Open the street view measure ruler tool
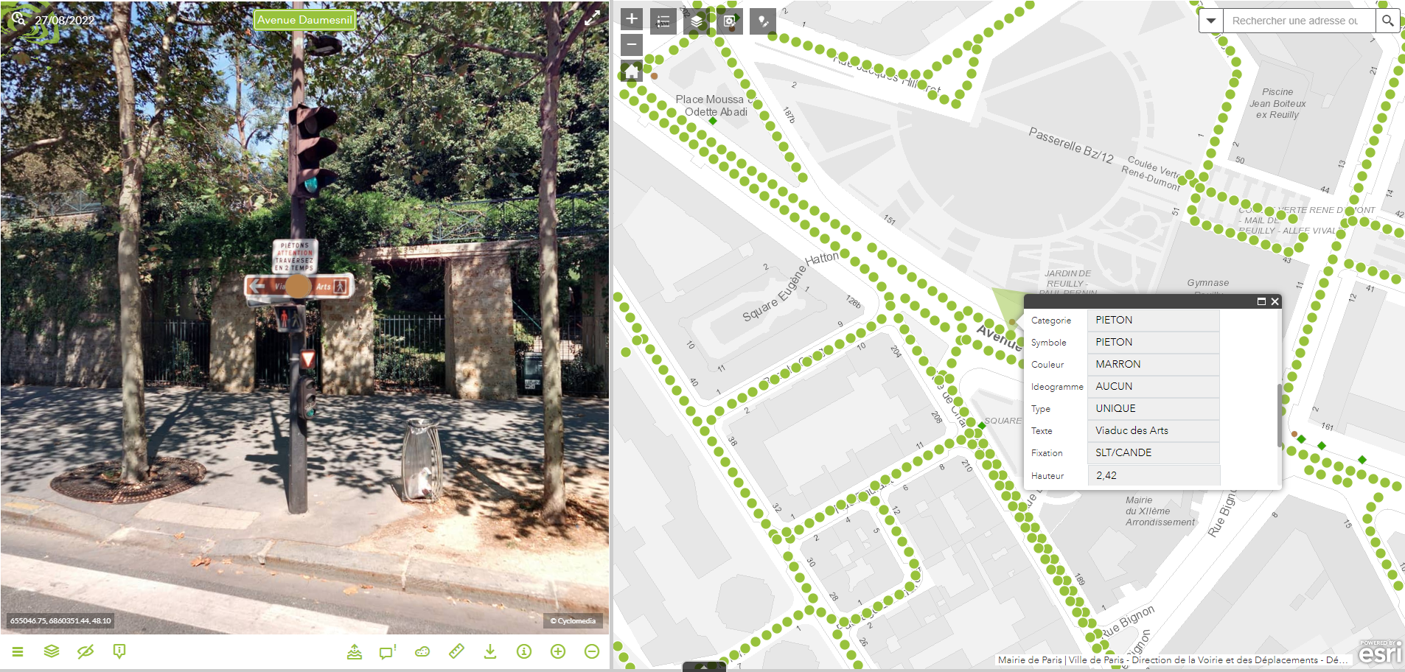Screen dimensions: 1405x672 pyautogui.click(x=456, y=651)
